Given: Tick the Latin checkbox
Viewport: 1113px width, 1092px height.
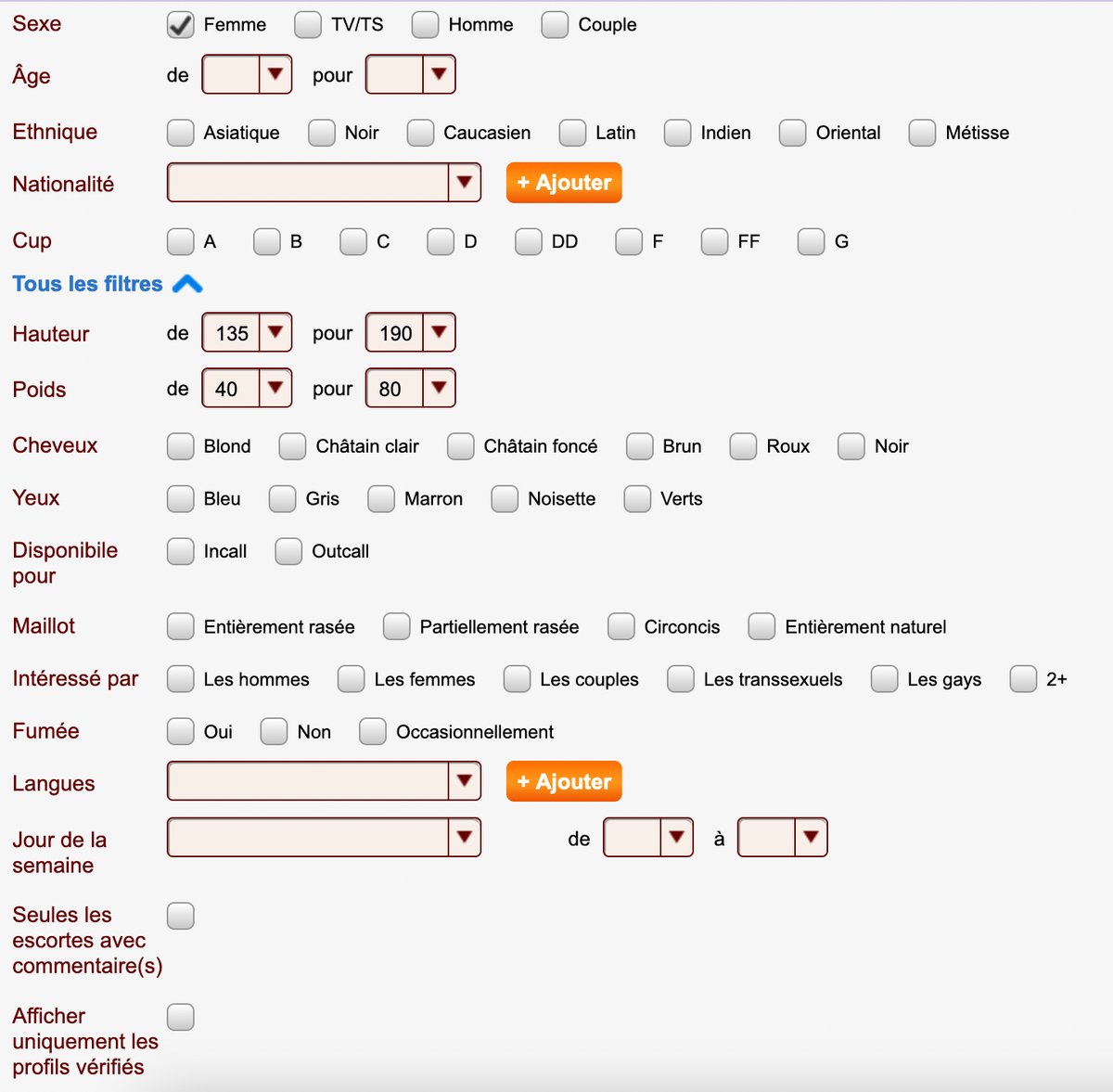Looking at the screenshot, I should click(572, 133).
